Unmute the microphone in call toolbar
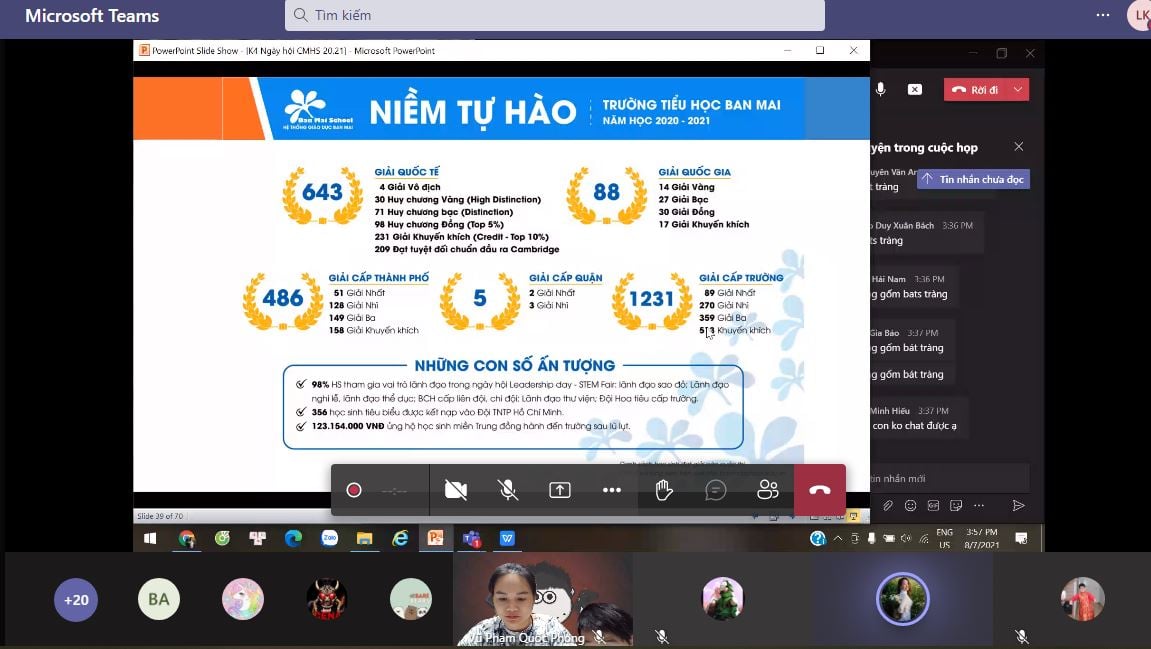 (508, 490)
